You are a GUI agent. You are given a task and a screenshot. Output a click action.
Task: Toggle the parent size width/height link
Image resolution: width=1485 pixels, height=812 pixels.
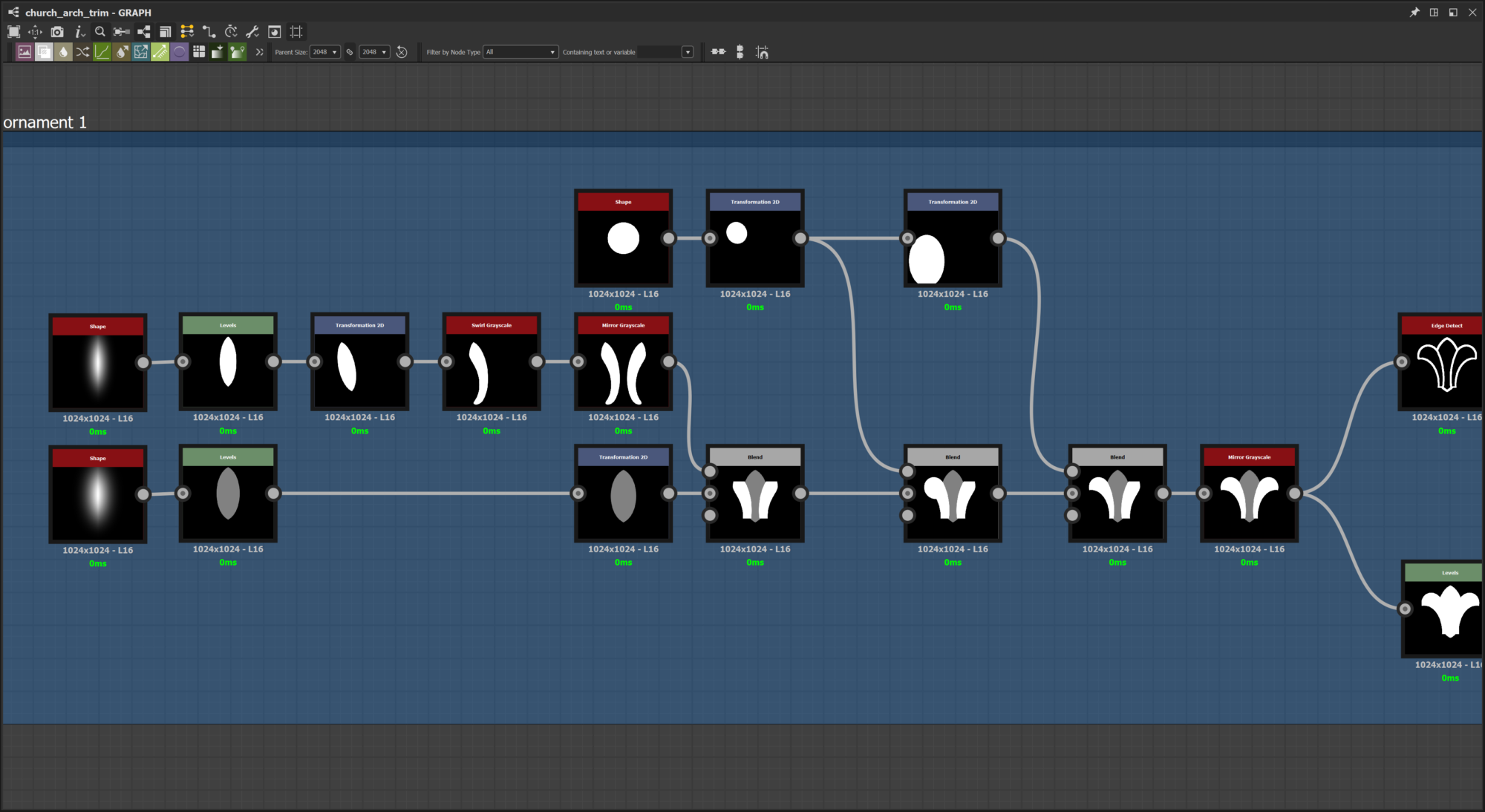[x=350, y=52]
